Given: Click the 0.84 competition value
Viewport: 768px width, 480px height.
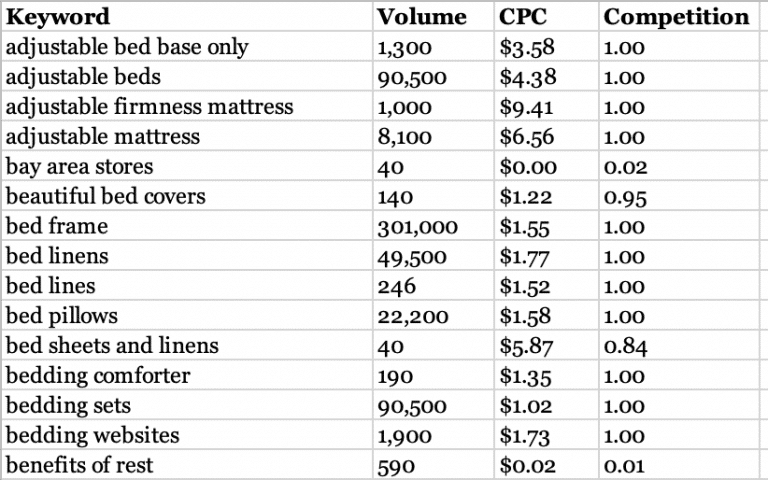Looking at the screenshot, I should click(x=678, y=345).
